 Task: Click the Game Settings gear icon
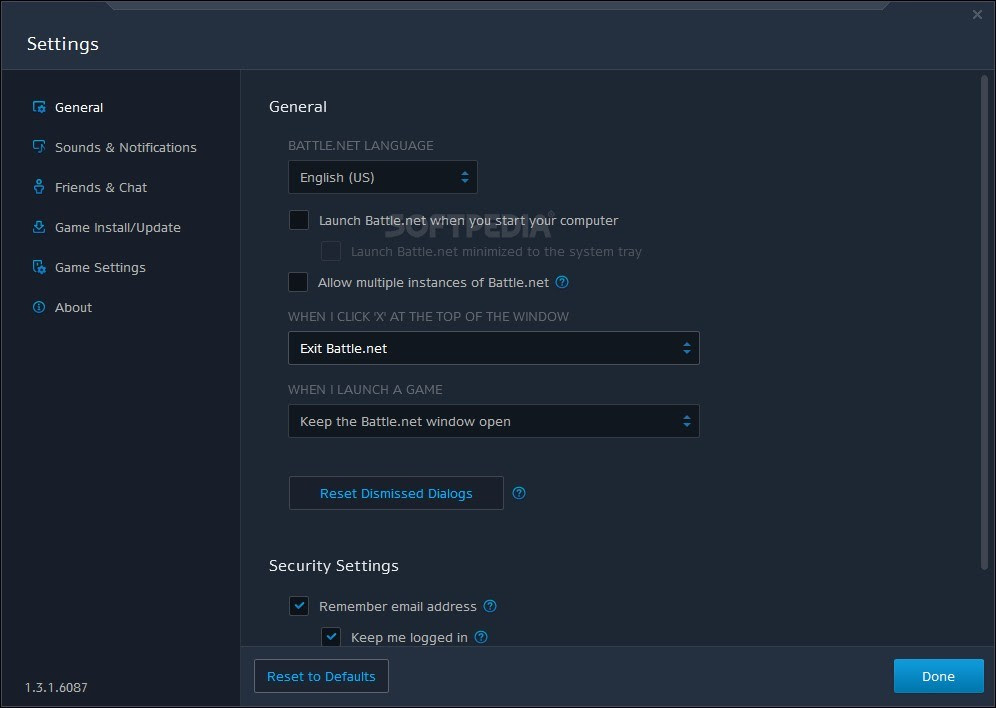[x=39, y=267]
